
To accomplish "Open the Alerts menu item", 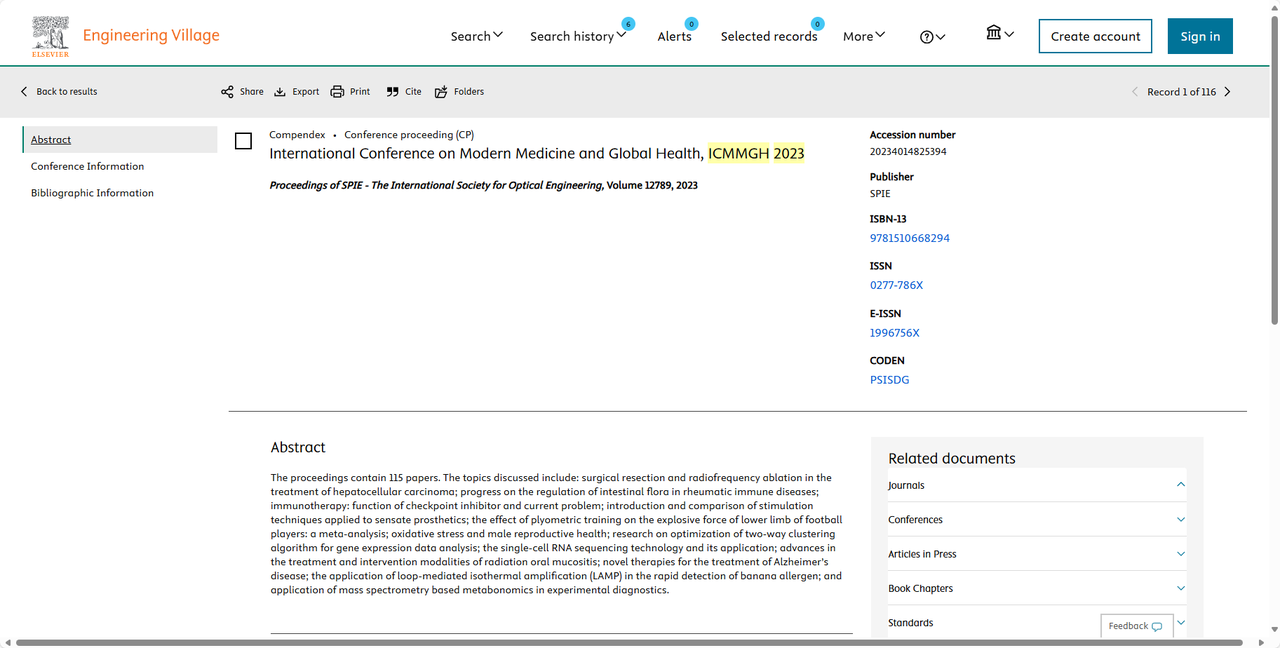I will [x=674, y=36].
